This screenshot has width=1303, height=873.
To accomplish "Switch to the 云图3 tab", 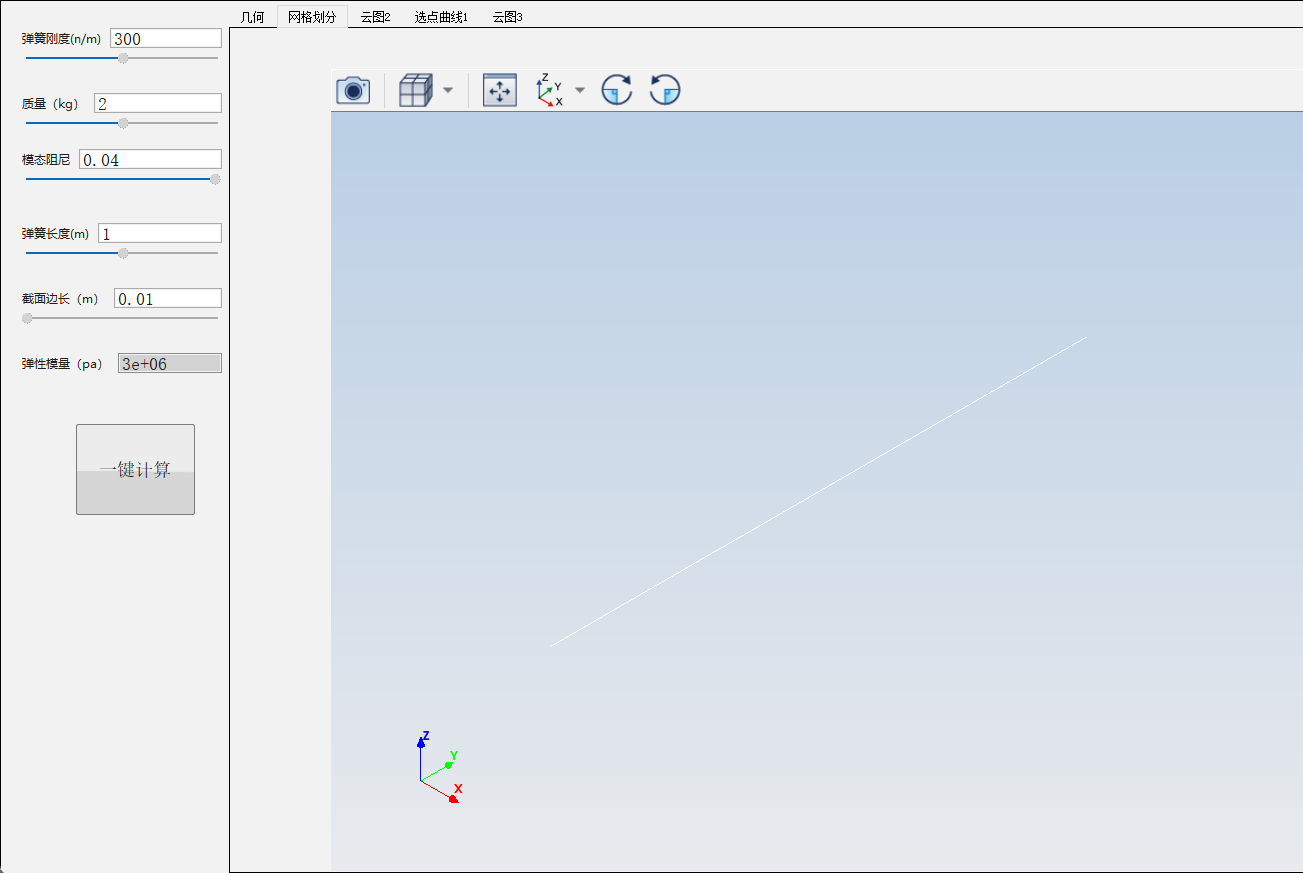I will click(x=507, y=17).
